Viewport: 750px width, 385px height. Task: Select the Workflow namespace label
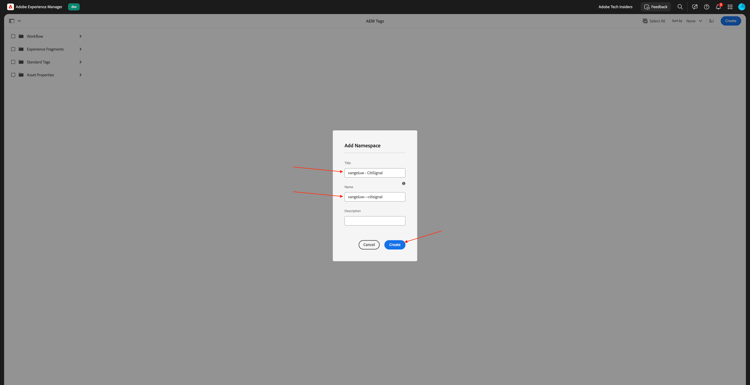click(35, 36)
